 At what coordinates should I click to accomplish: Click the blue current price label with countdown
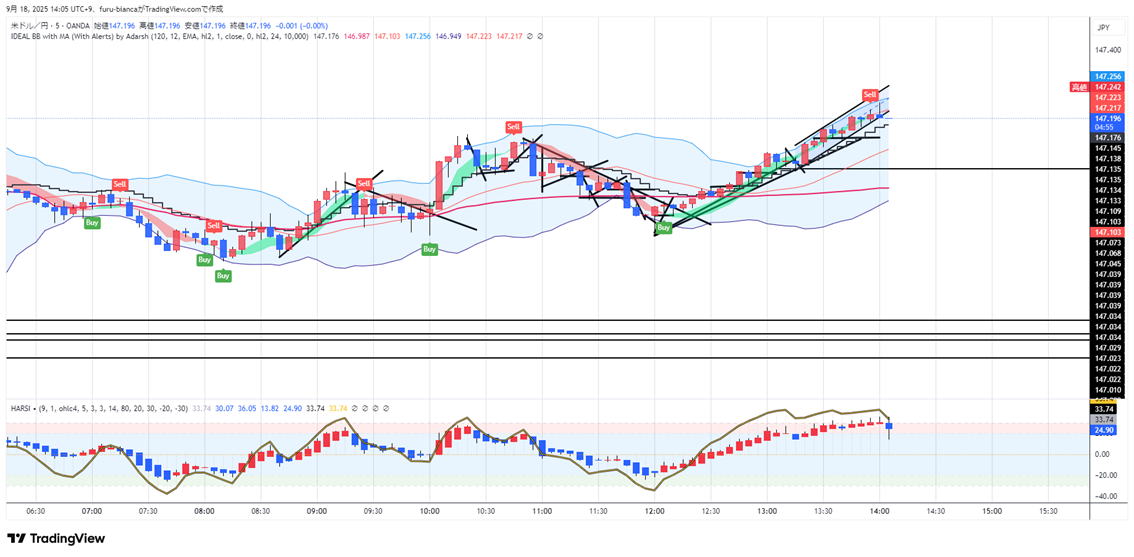(1106, 122)
